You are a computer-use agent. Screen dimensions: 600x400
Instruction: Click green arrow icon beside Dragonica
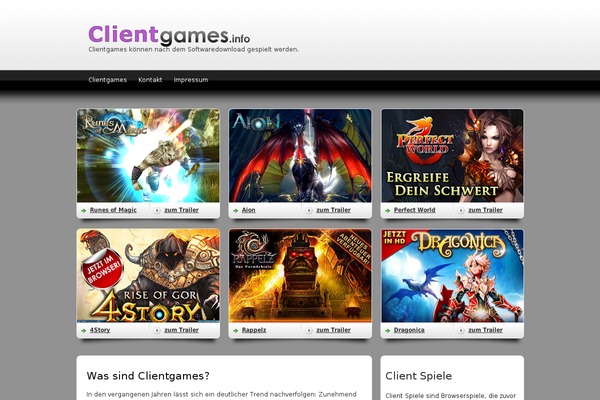tap(388, 330)
